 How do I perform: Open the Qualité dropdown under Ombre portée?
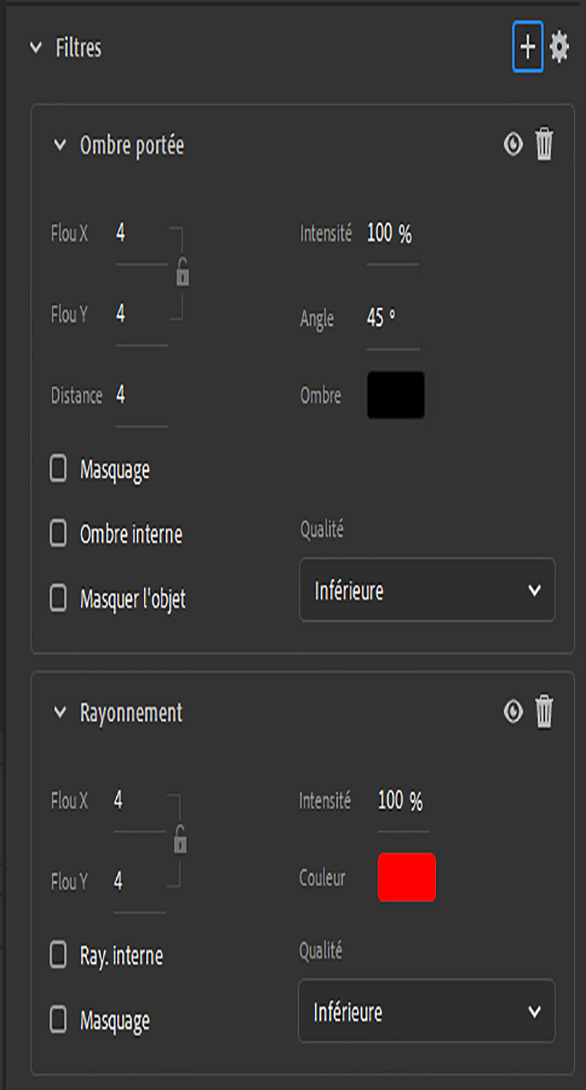click(427, 590)
